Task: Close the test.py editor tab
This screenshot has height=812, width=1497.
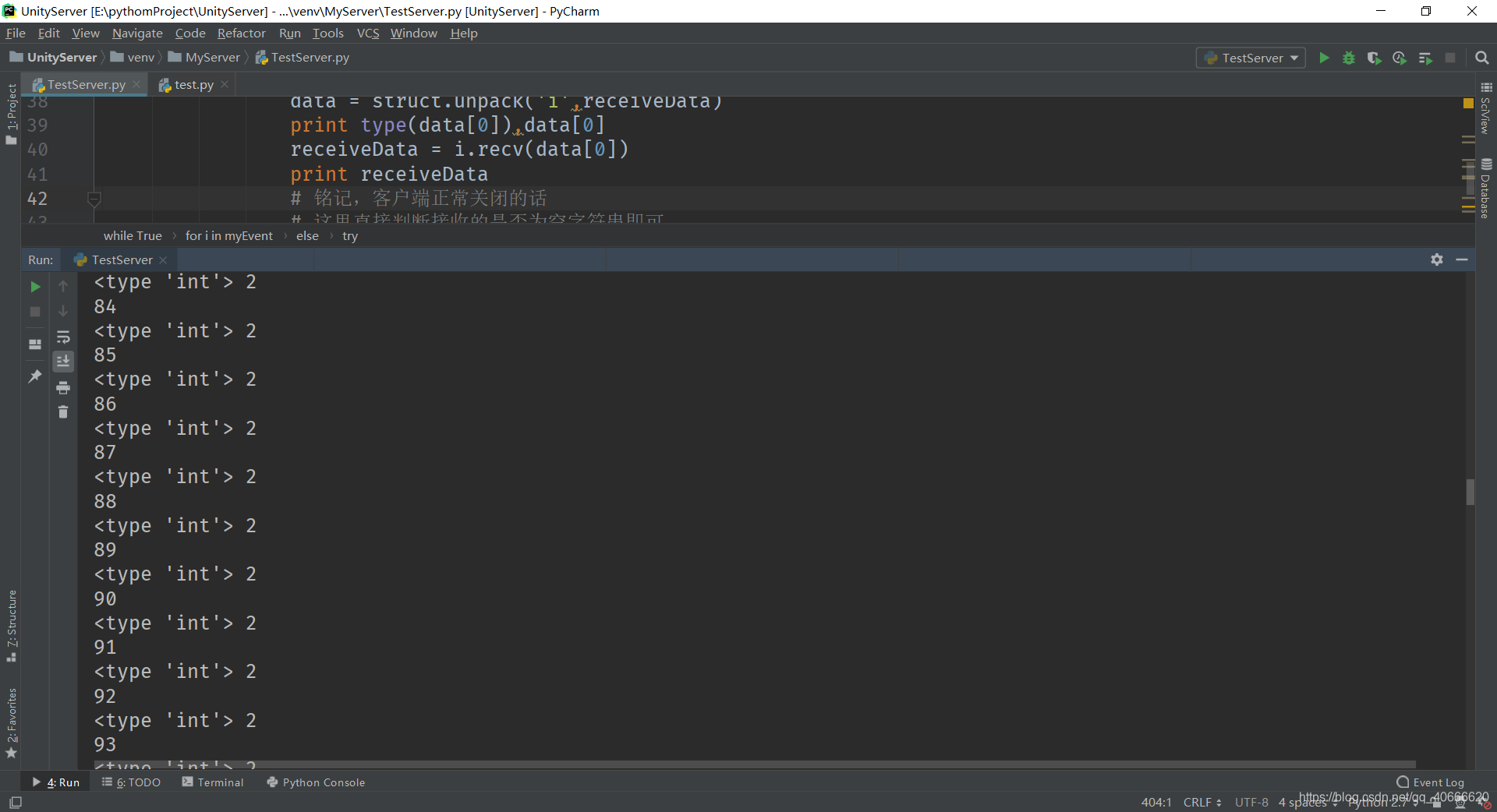Action: (x=225, y=84)
